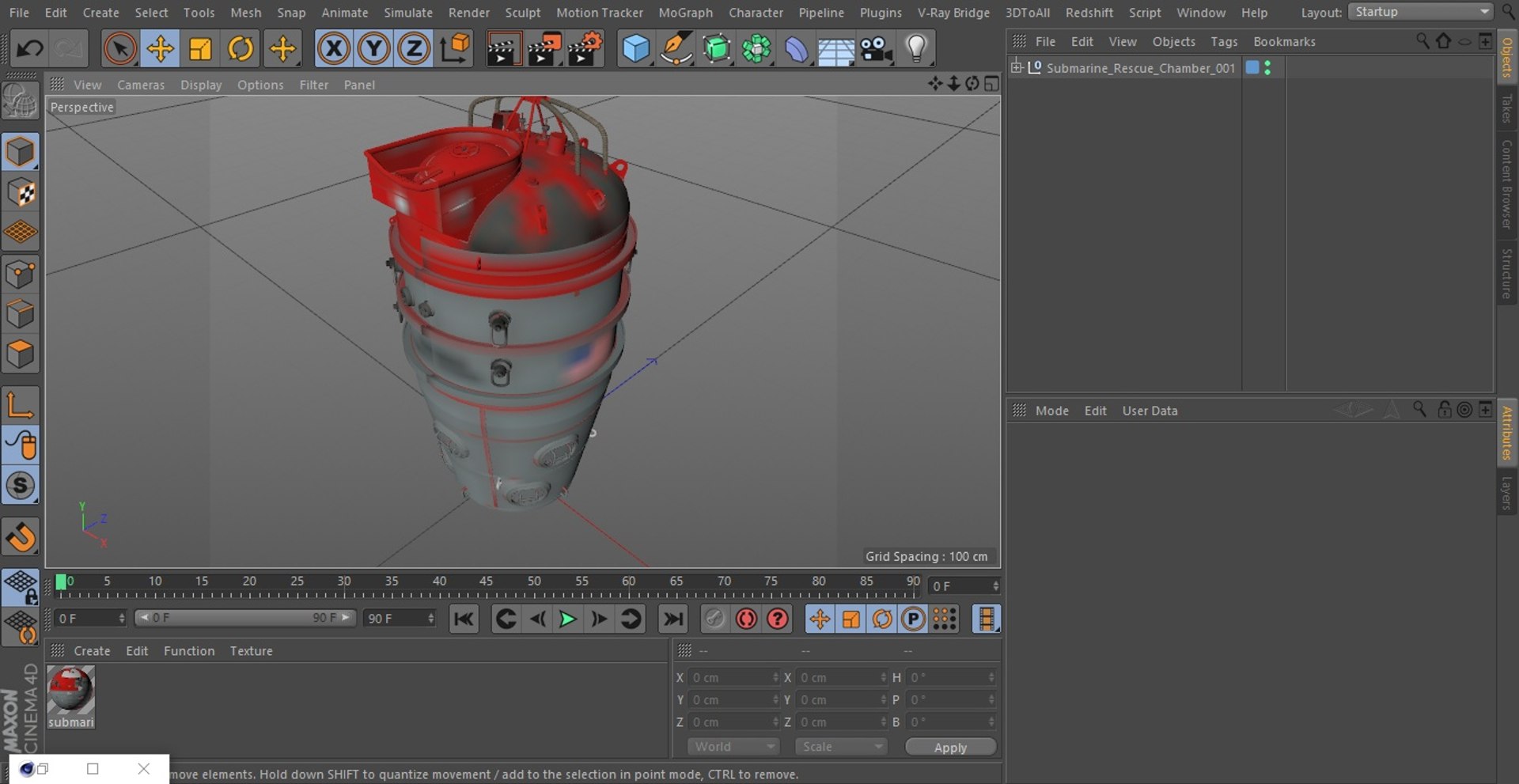Image resolution: width=1519 pixels, height=784 pixels.
Task: Select the Rotate tool in top toolbar
Action: pos(241,49)
